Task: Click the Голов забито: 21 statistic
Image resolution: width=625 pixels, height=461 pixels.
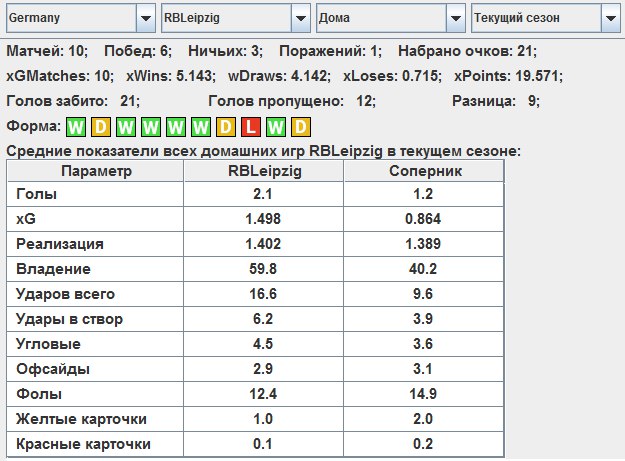Action: (x=73, y=101)
